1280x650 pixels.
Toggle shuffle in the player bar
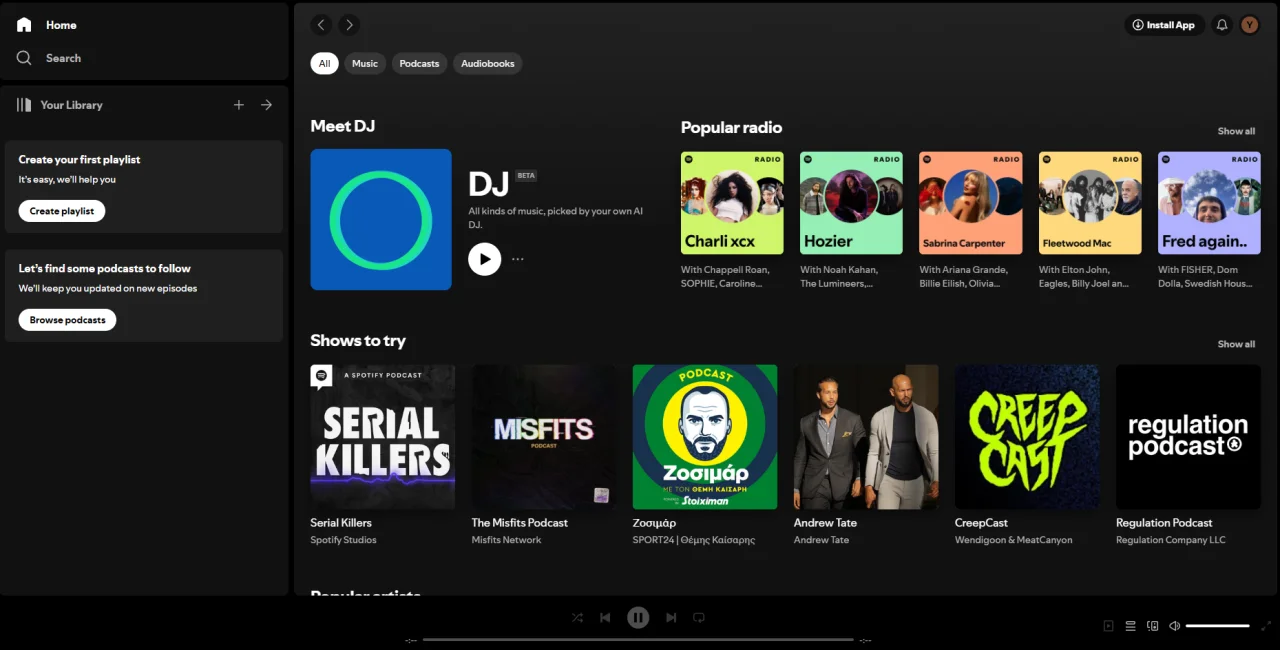(x=577, y=618)
